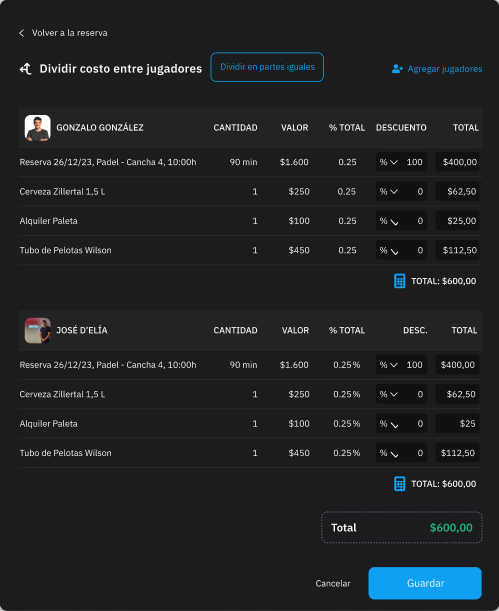Save changes with the Guardar button

point(425,583)
